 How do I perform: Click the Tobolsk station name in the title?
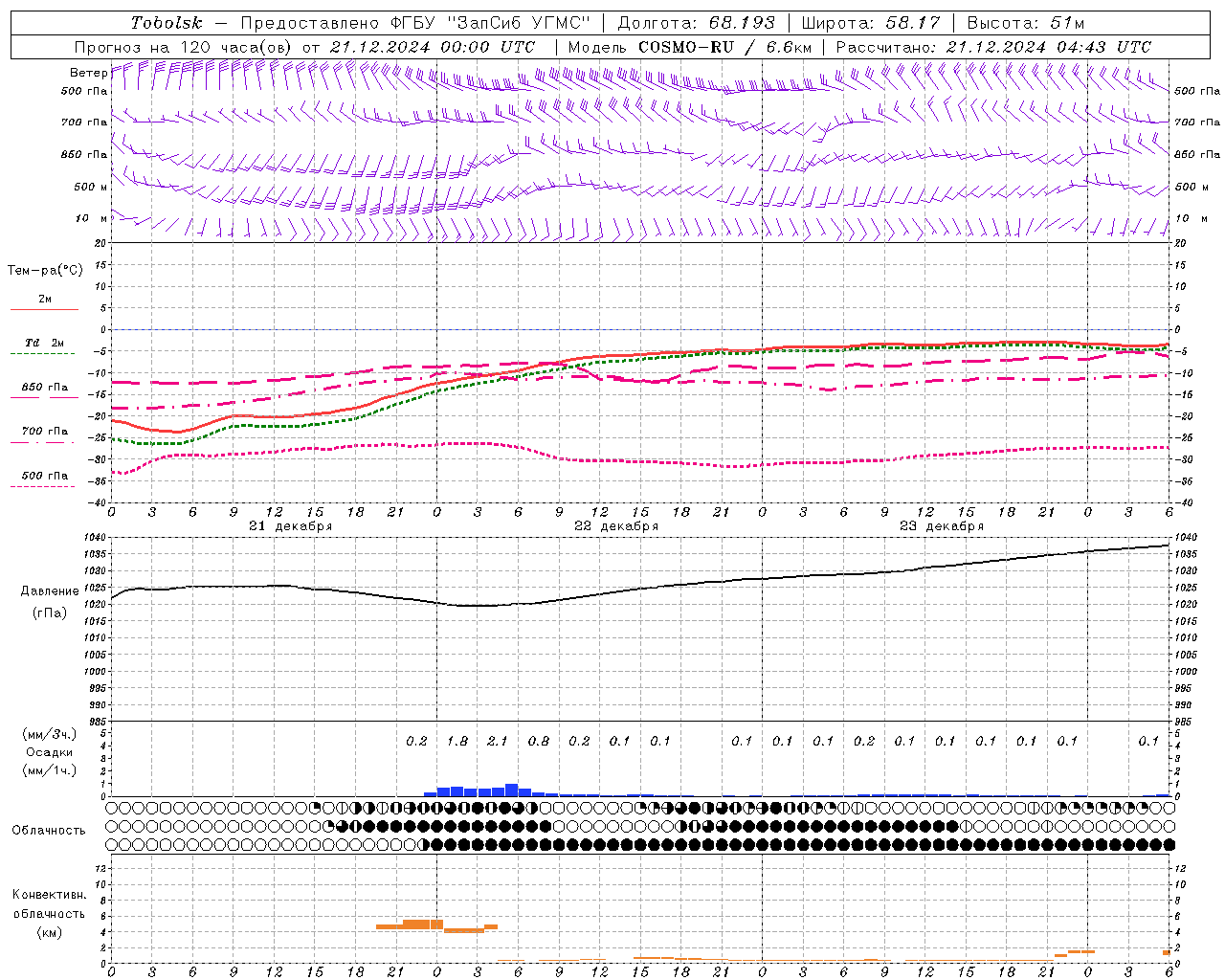(x=167, y=23)
